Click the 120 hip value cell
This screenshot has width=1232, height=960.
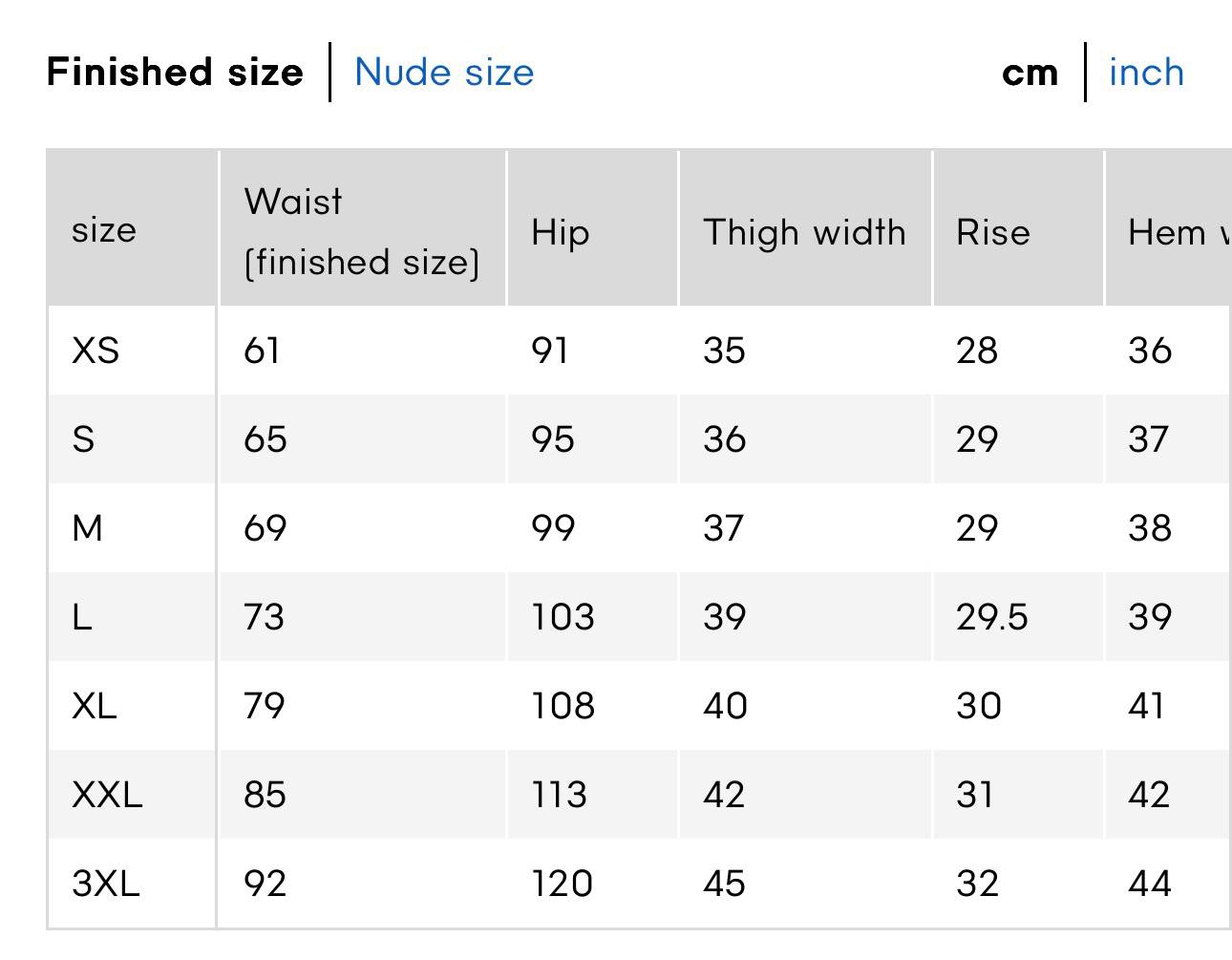click(562, 884)
